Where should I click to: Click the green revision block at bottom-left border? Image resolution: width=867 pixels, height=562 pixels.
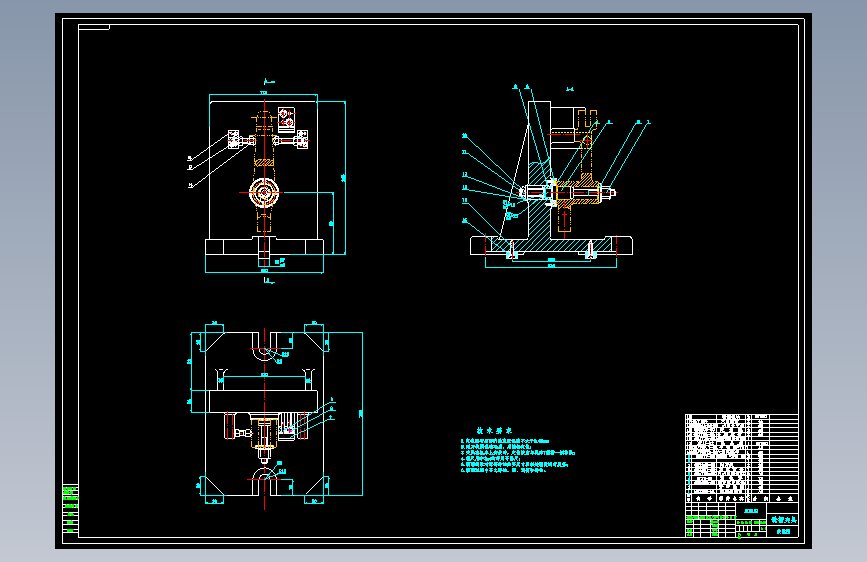[70, 509]
